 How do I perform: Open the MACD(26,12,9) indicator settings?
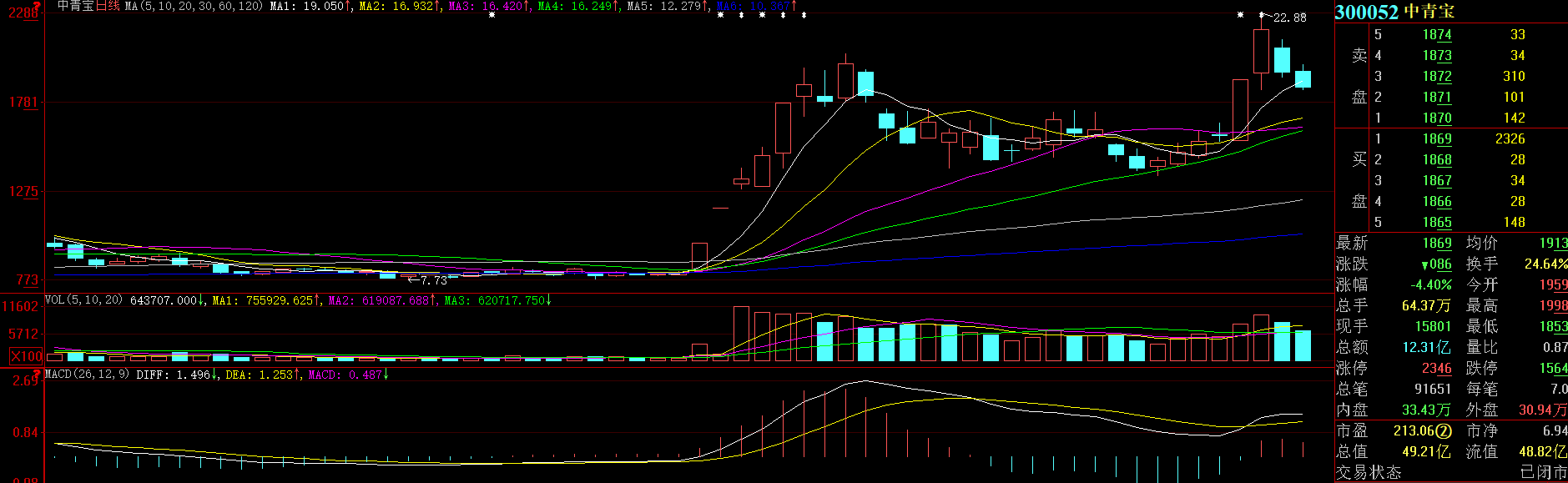click(87, 375)
